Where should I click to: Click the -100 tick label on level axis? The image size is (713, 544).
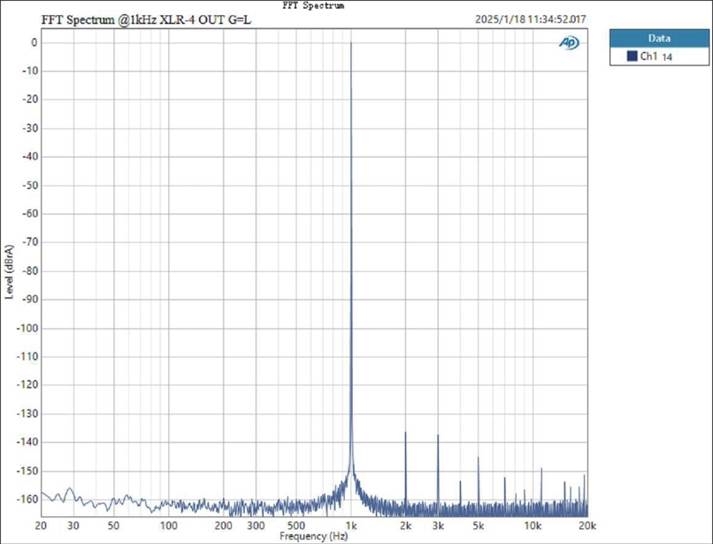pyautogui.click(x=27, y=328)
